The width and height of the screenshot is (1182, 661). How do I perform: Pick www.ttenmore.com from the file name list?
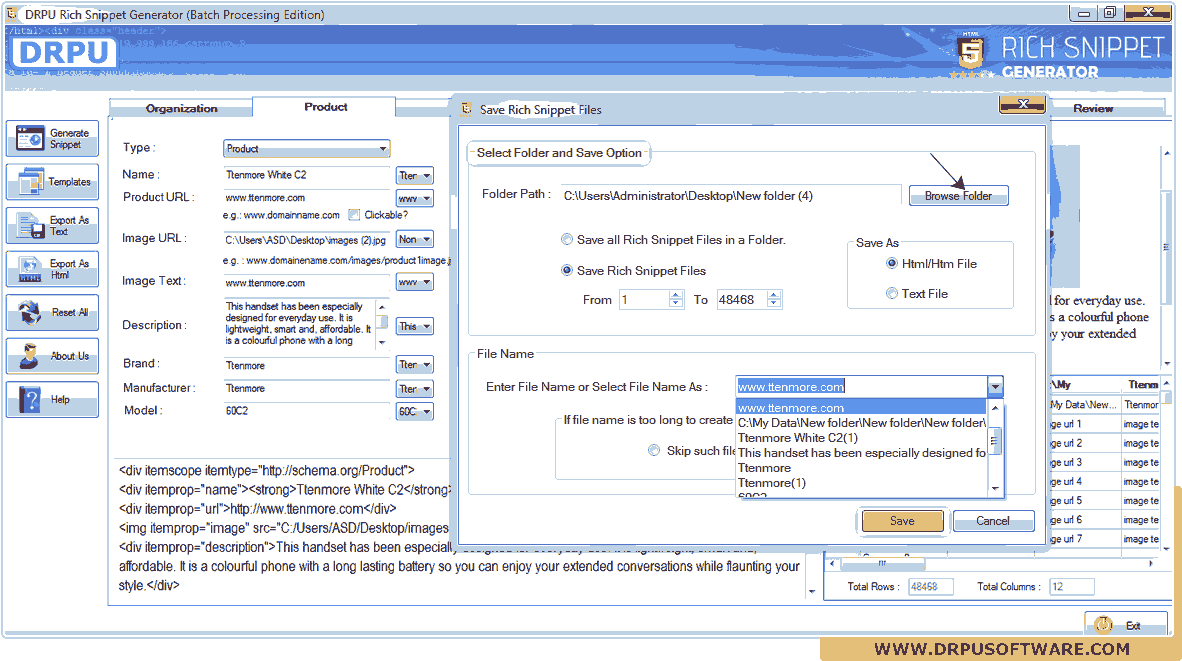861,408
